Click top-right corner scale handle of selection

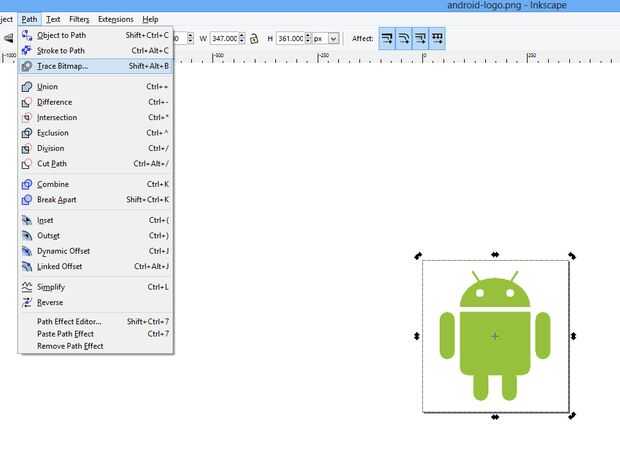(x=572, y=256)
